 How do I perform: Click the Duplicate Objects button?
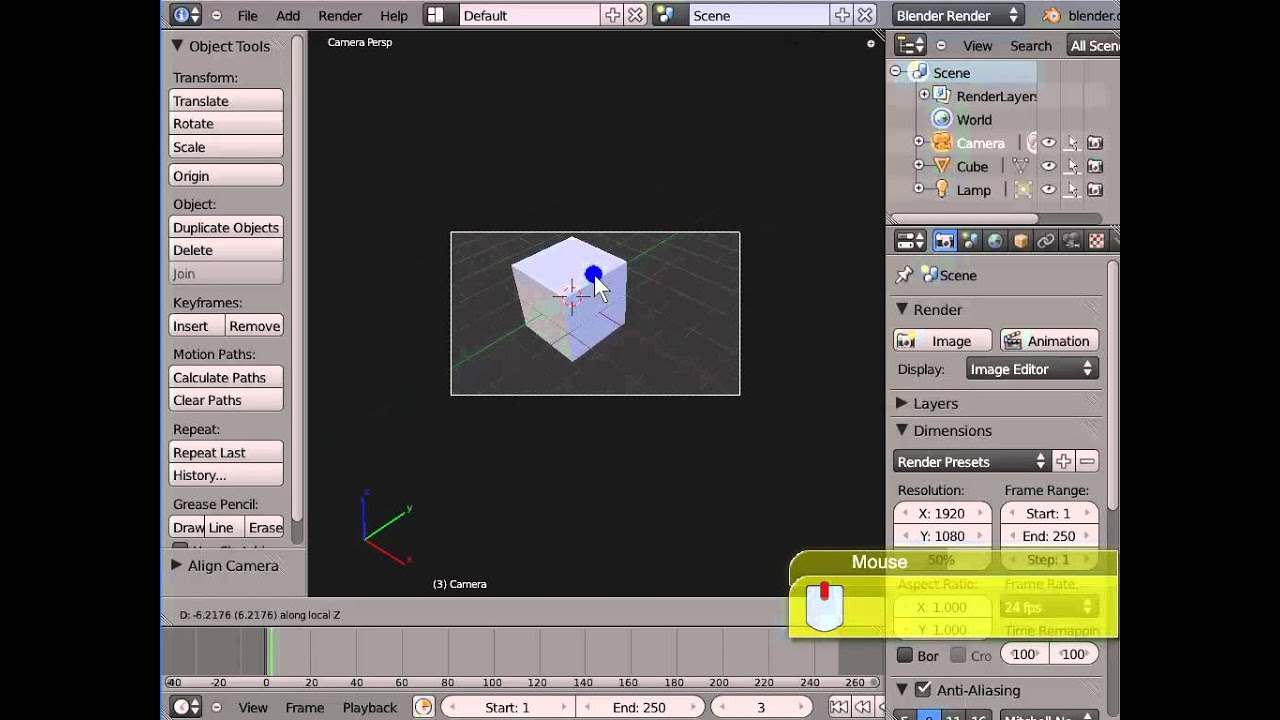[x=226, y=227]
